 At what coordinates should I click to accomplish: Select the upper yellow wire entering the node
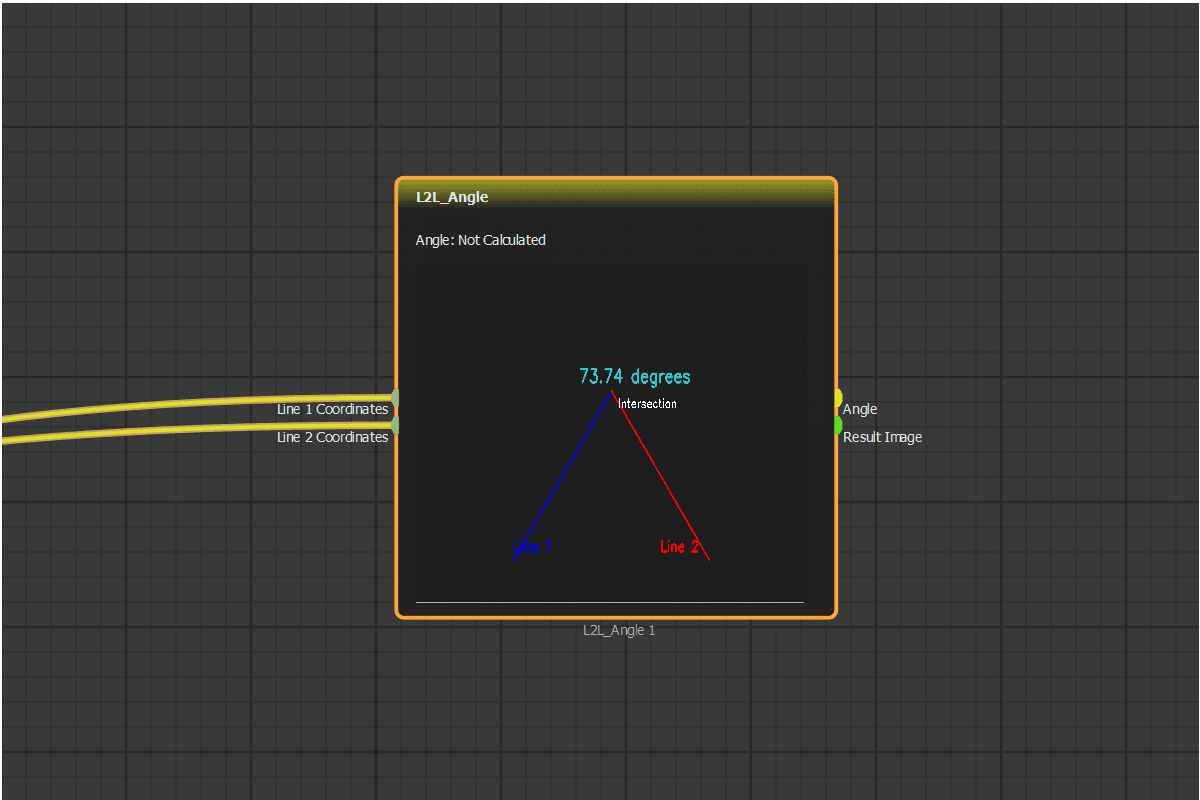click(200, 402)
